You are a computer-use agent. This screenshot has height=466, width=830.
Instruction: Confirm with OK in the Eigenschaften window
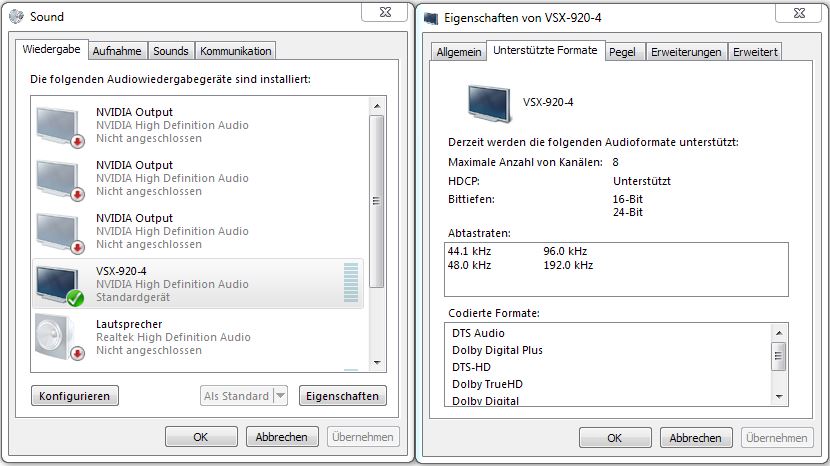615,438
